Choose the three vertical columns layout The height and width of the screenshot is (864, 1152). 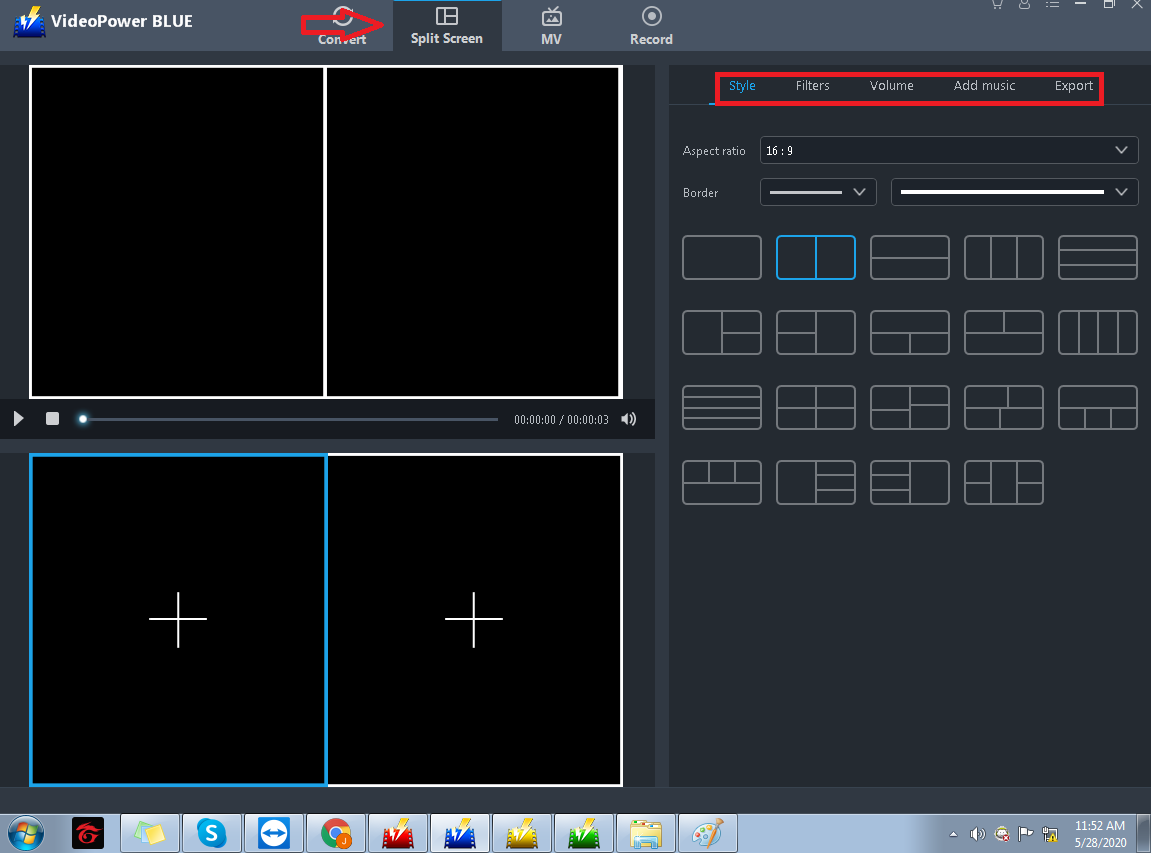1003,258
